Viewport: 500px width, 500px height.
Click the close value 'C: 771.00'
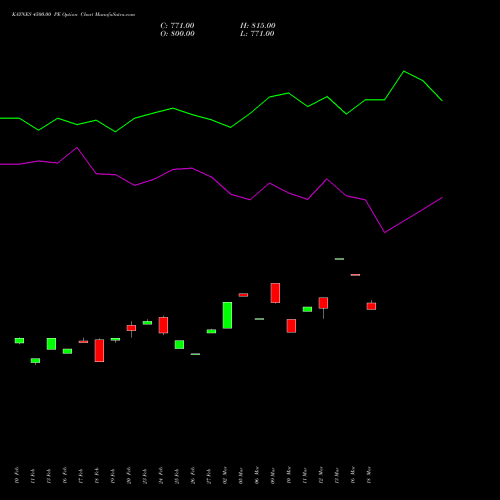click(x=177, y=26)
